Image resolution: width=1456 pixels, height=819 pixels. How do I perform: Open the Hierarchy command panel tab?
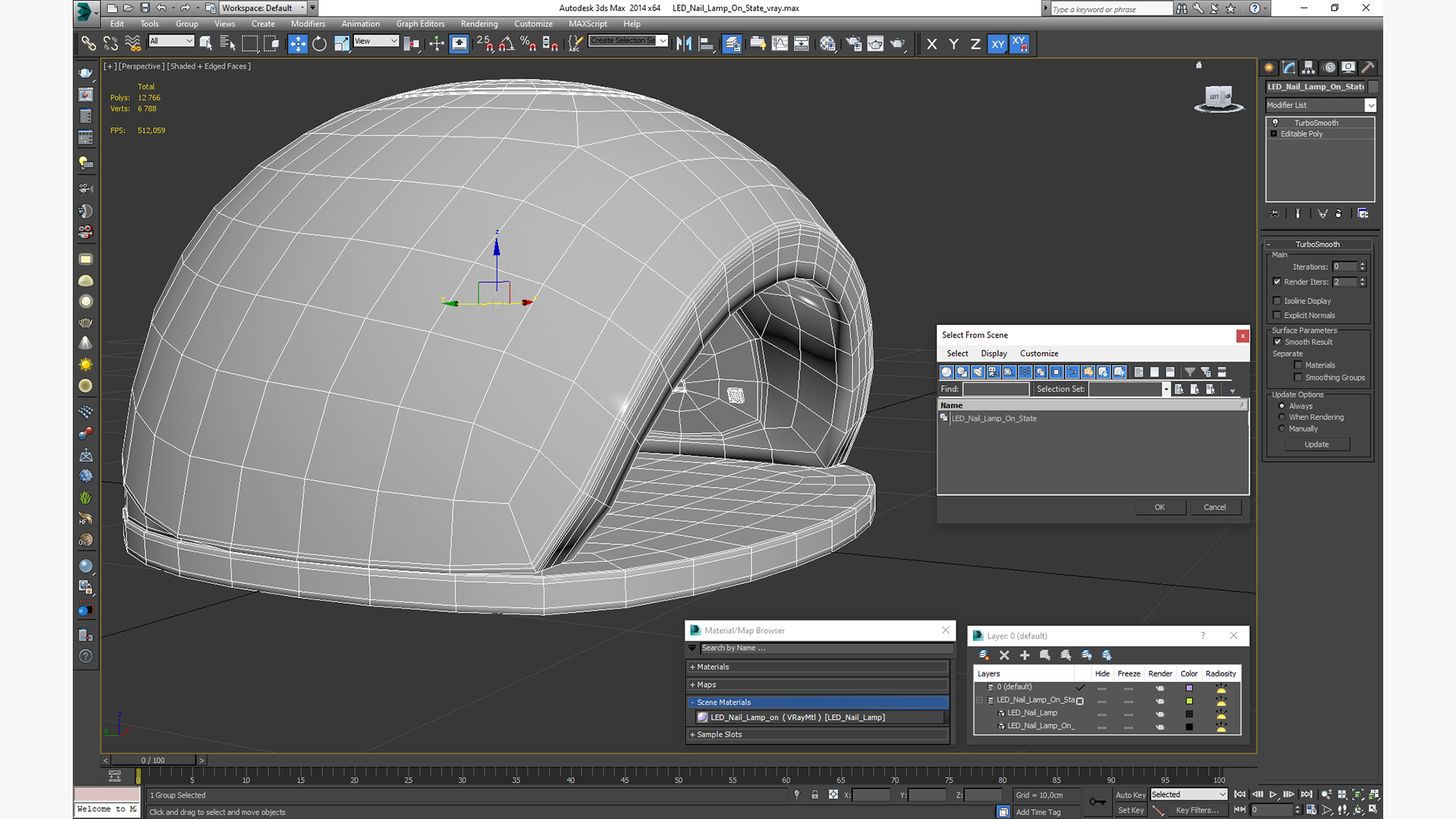coord(1308,67)
